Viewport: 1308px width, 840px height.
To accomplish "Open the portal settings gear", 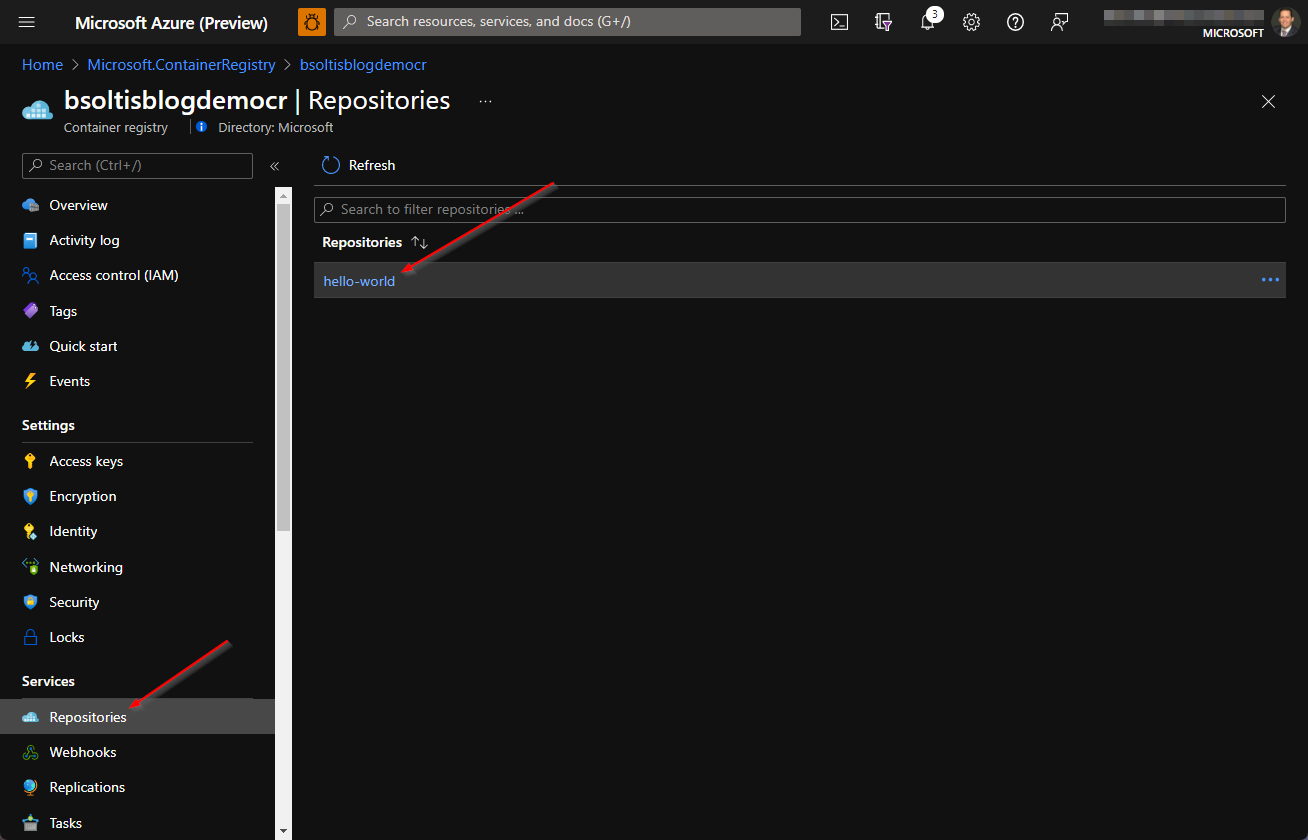I will (x=971, y=22).
